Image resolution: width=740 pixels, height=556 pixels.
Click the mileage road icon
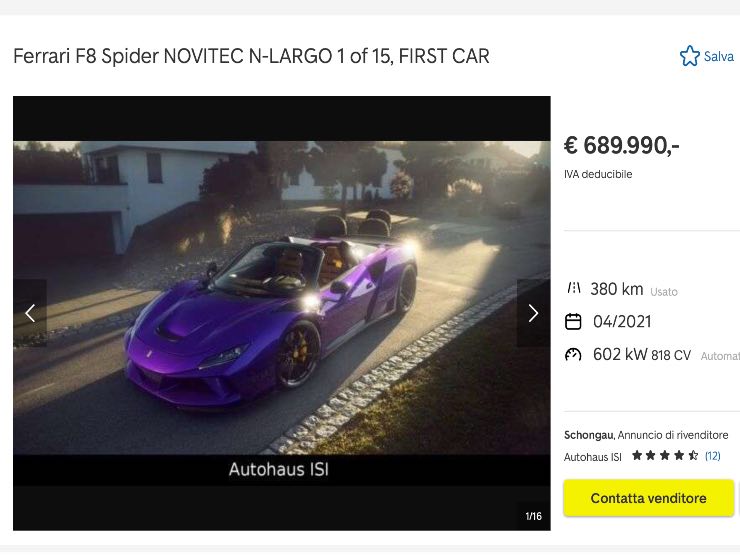[573, 288]
